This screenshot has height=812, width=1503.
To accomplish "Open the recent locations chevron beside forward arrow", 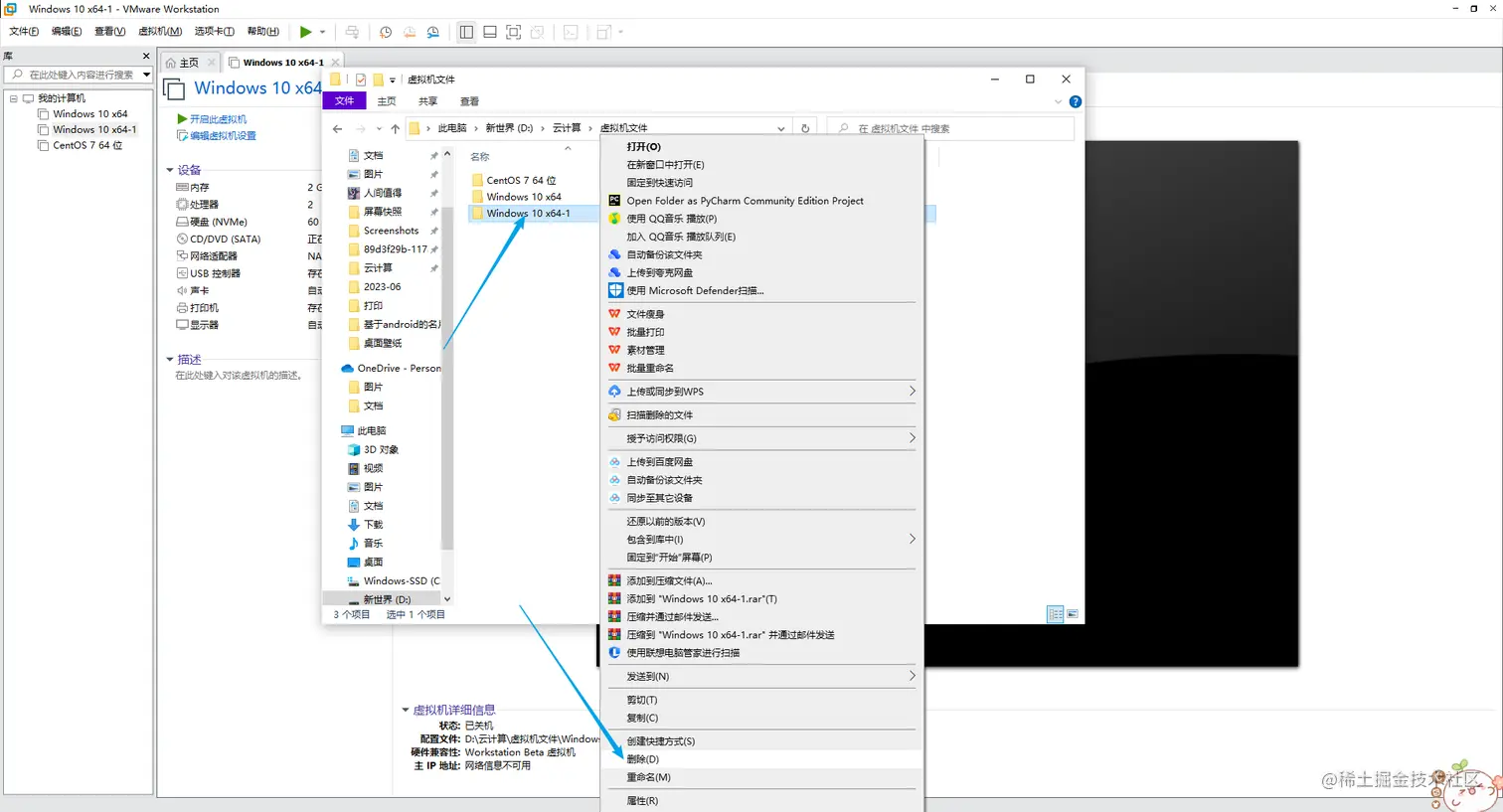I will click(380, 128).
